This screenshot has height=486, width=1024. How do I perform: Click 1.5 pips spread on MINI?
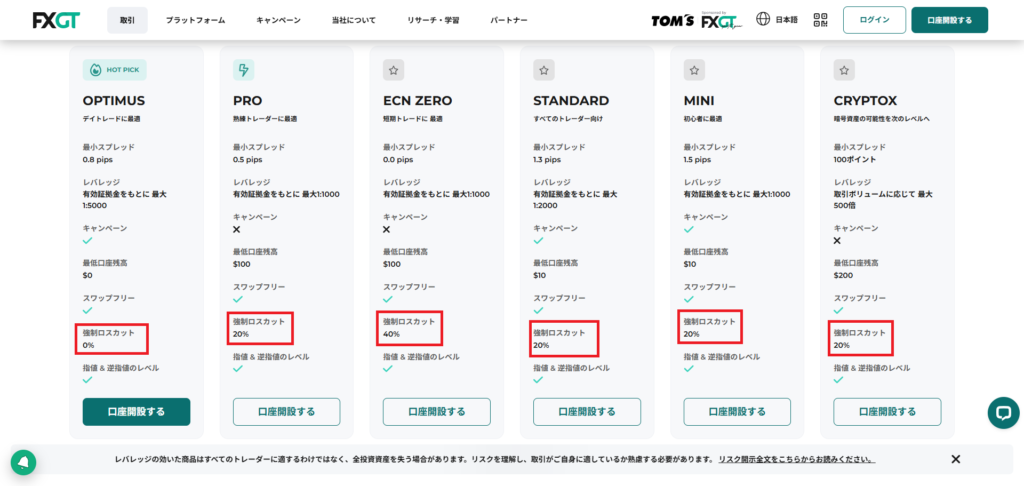[x=697, y=159]
